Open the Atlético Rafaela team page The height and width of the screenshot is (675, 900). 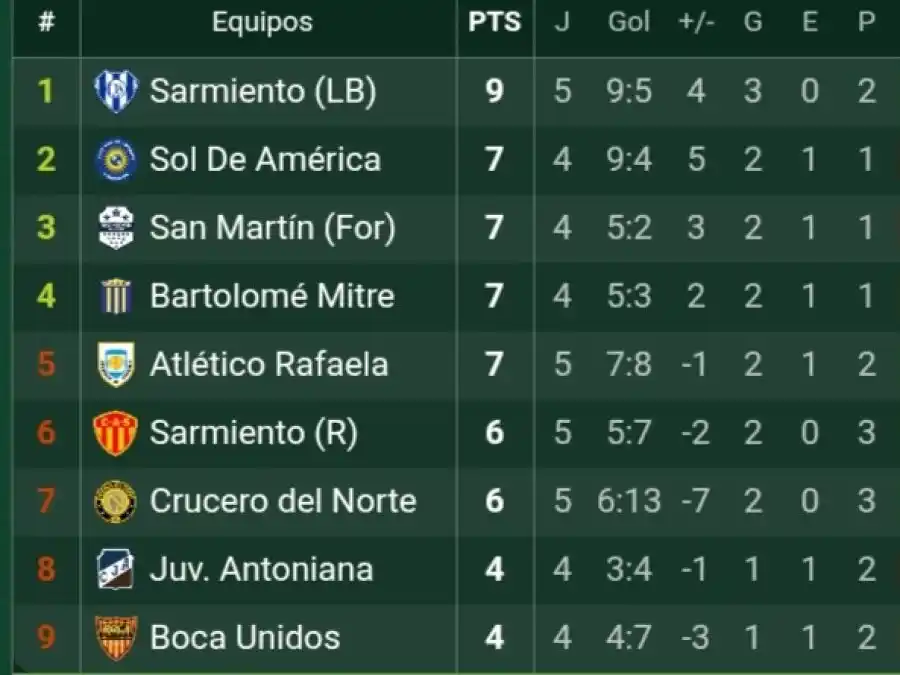coord(269,364)
